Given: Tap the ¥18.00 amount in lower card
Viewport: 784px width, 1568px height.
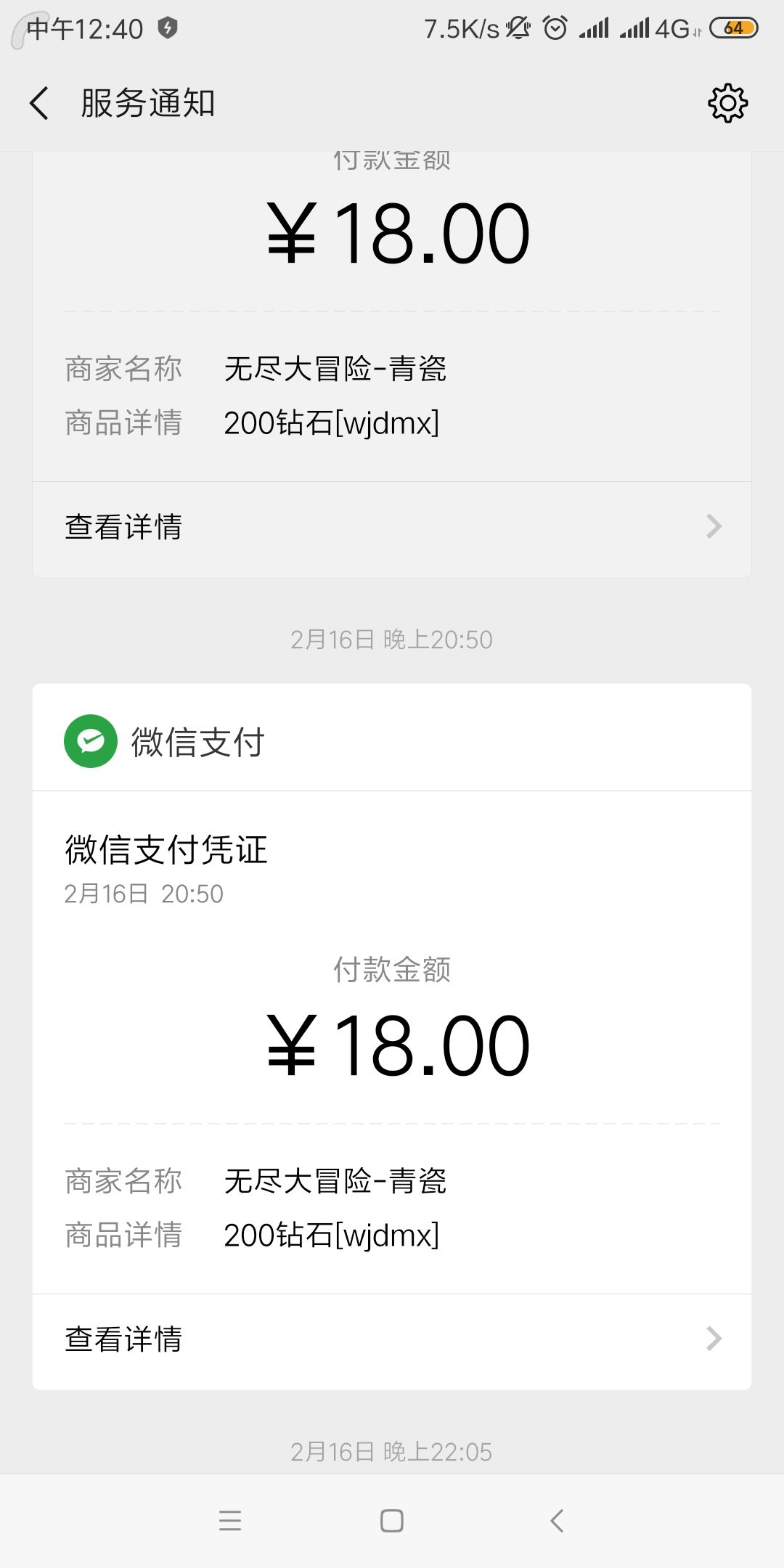Looking at the screenshot, I should coord(398,1046).
